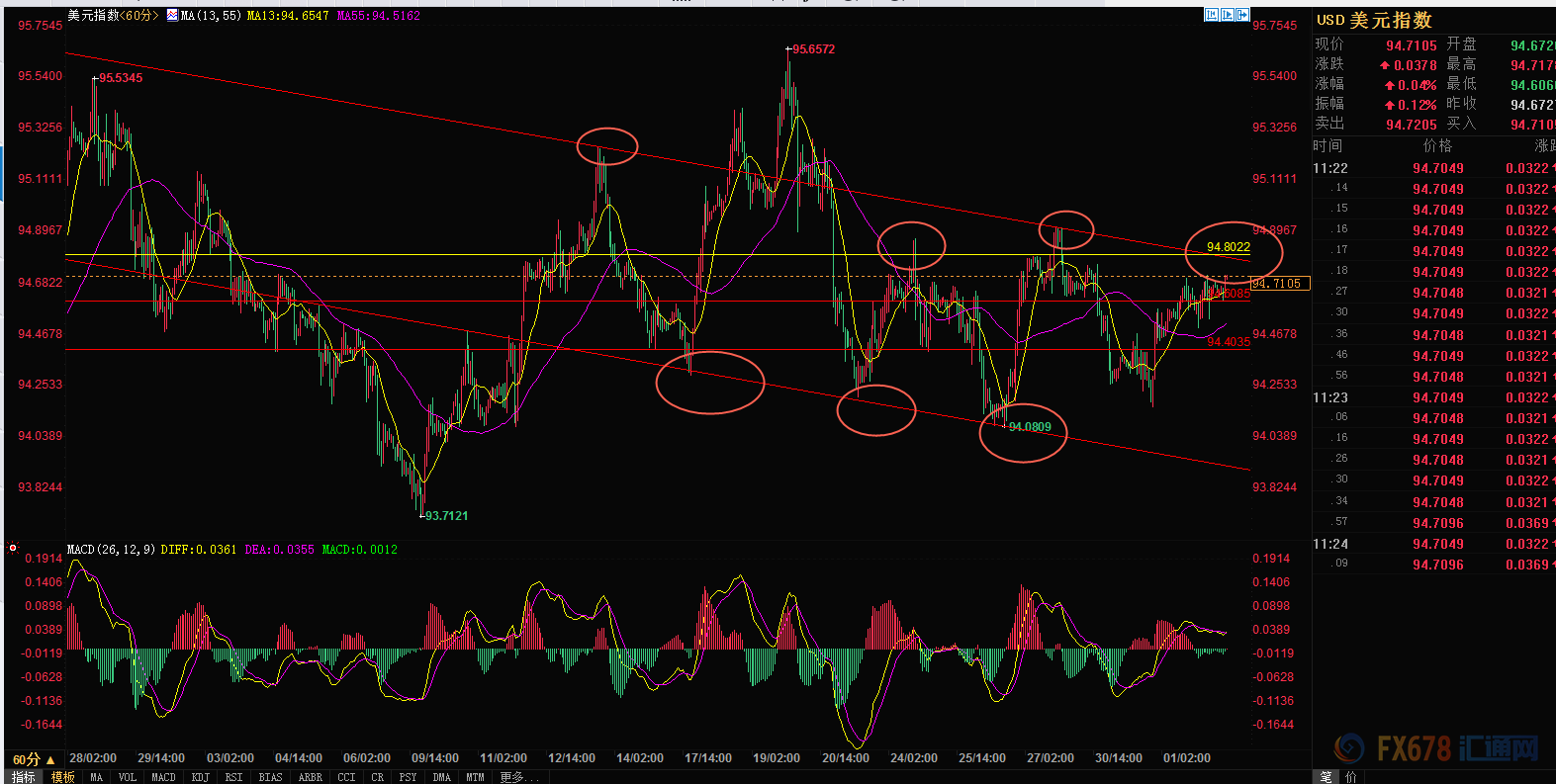Select the VOL indicator

127,777
